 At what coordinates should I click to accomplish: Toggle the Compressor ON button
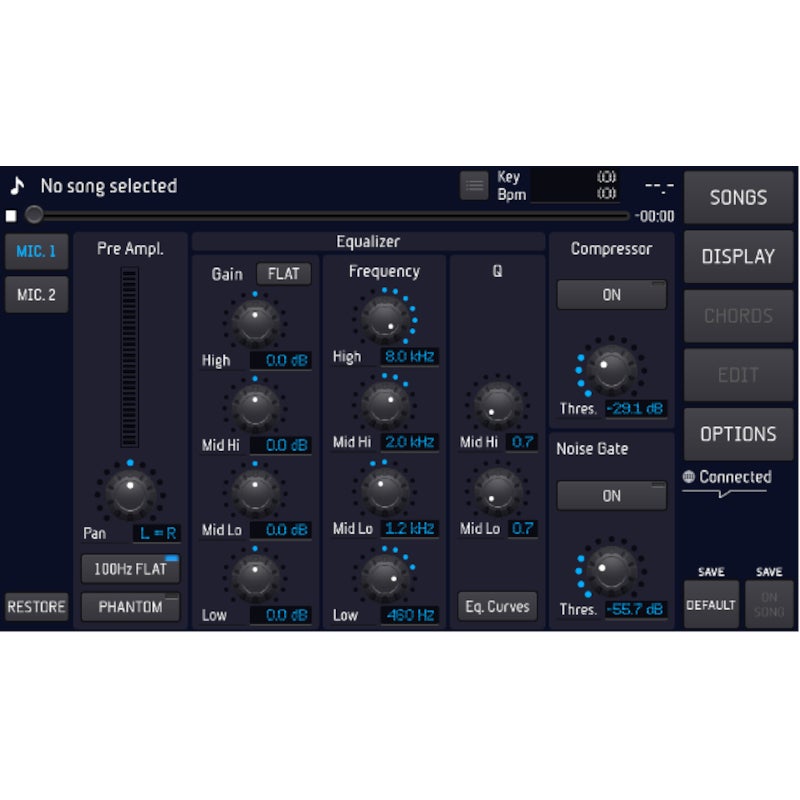[611, 295]
